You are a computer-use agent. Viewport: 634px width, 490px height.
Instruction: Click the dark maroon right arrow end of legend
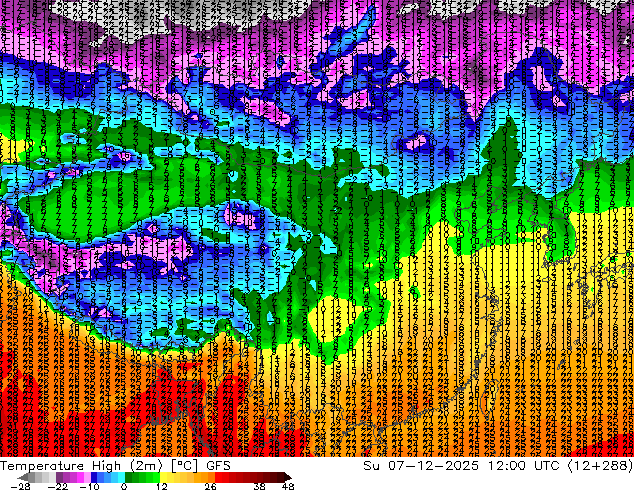(x=287, y=477)
